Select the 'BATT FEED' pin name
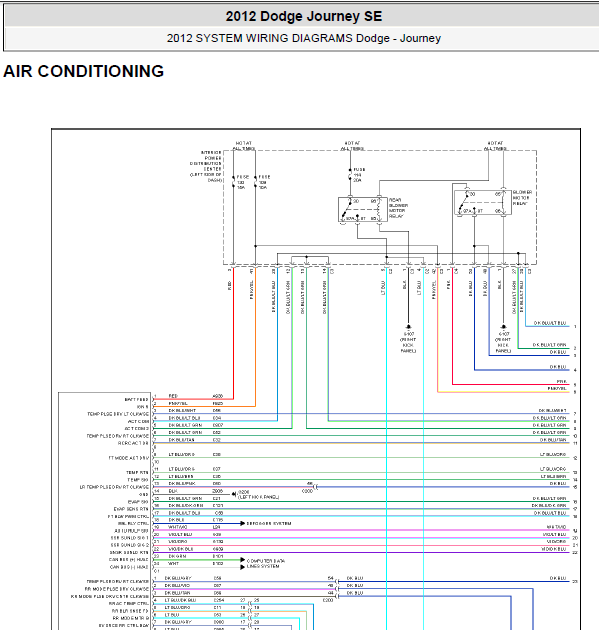Image resolution: width=599 pixels, height=630 pixels. (137, 399)
